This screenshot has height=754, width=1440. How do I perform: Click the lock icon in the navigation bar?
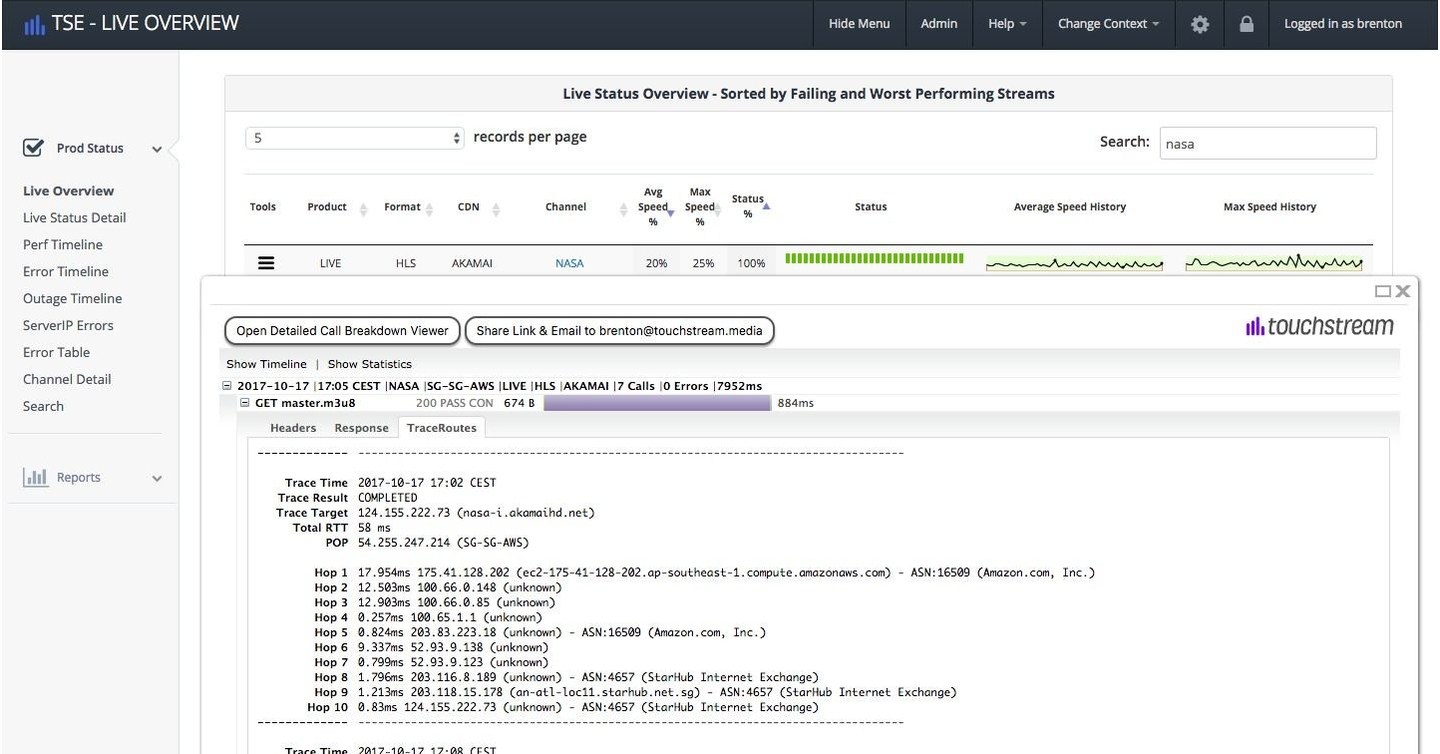pos(1246,23)
